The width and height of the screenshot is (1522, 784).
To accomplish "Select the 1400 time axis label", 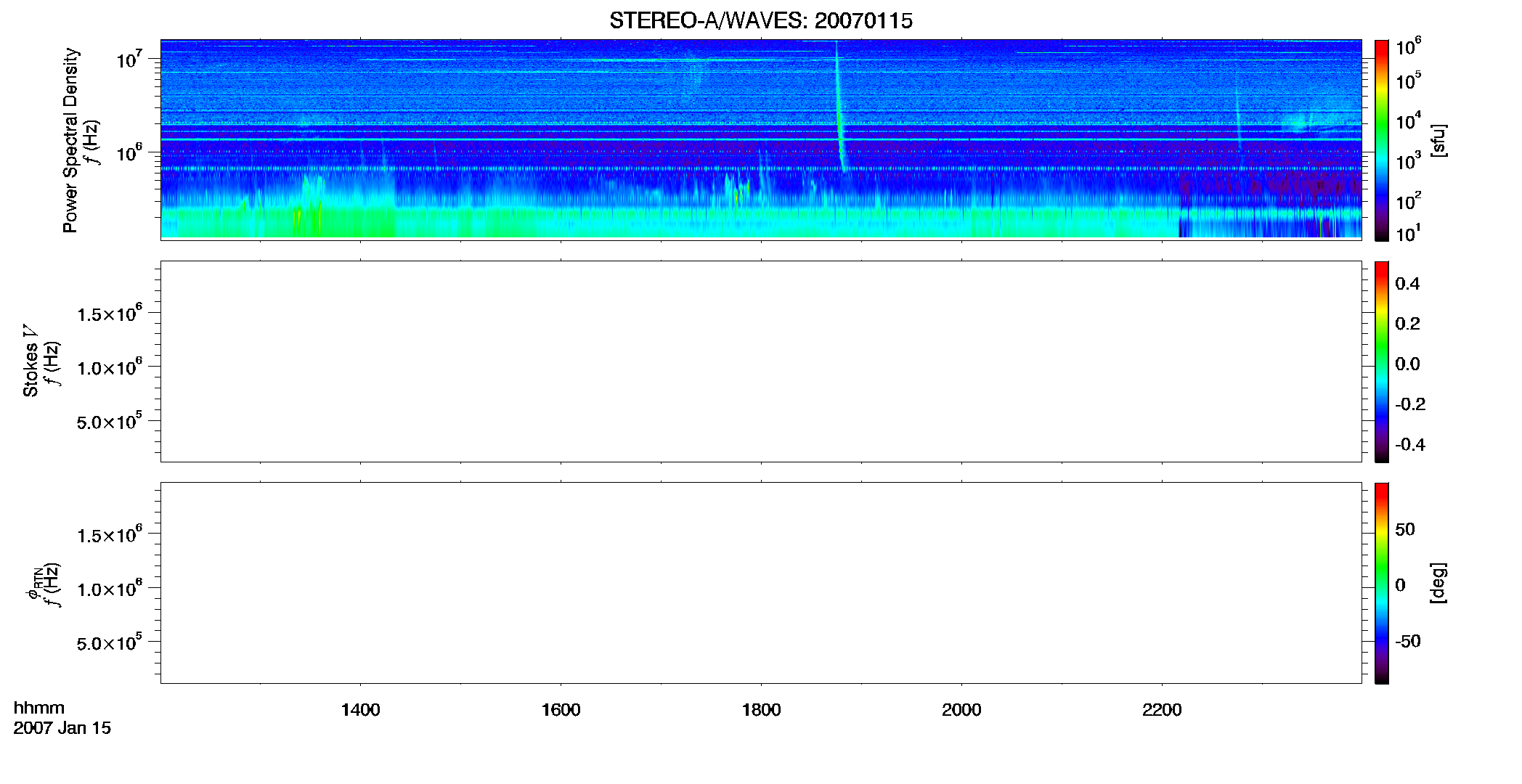I will coord(360,710).
